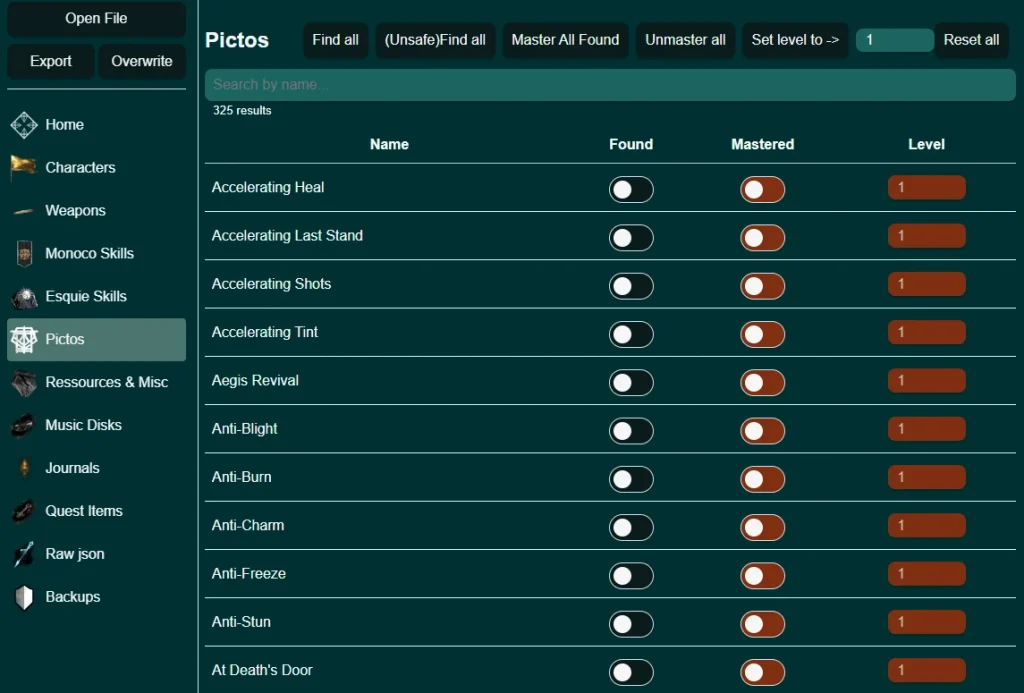The height and width of the screenshot is (693, 1024).
Task: Click the Monoco Skills icon
Action: pos(24,254)
